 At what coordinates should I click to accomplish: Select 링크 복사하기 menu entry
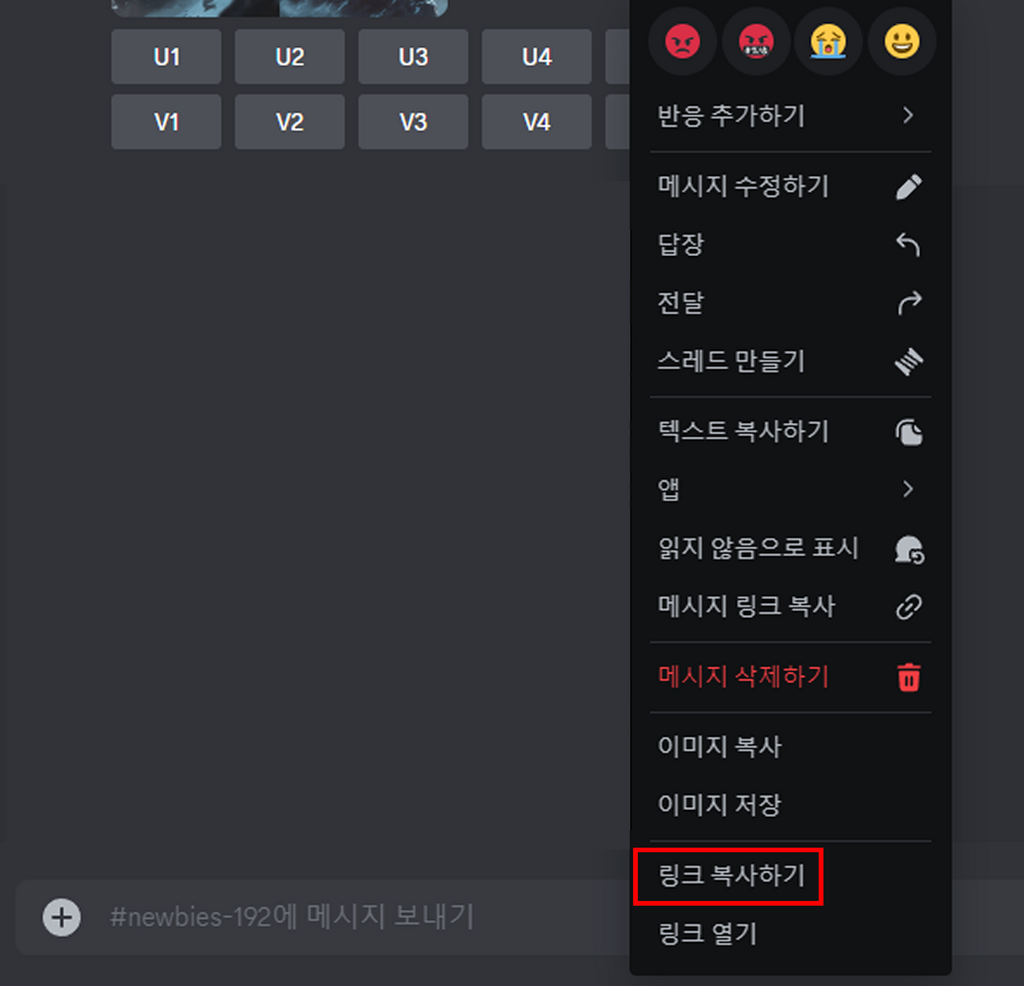[790, 876]
